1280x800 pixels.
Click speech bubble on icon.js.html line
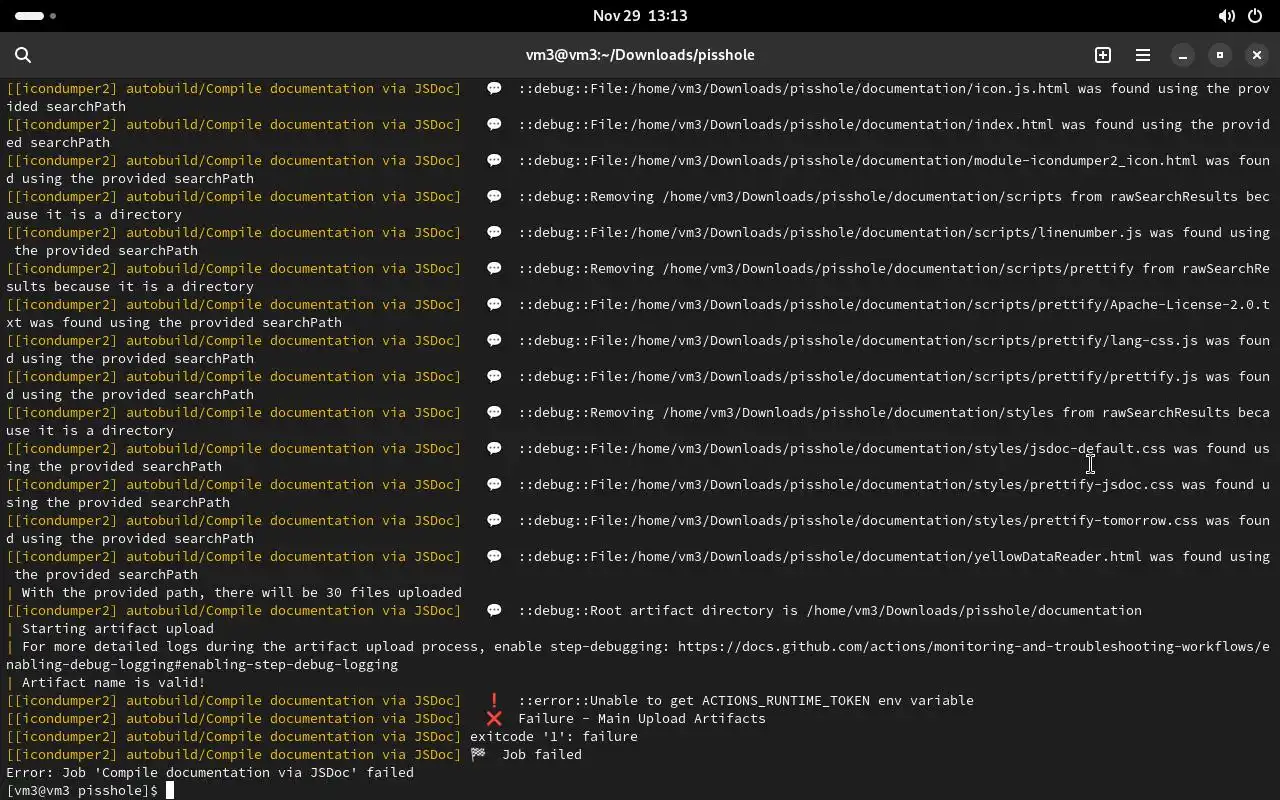coord(494,88)
